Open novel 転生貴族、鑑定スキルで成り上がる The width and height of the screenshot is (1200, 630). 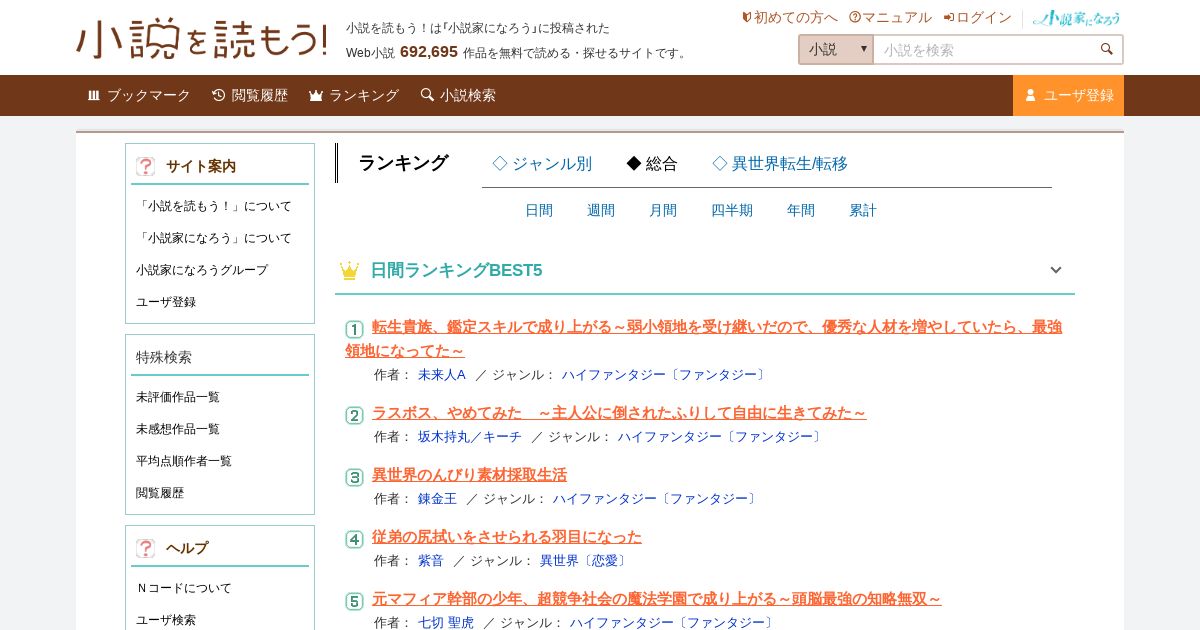[704, 339]
